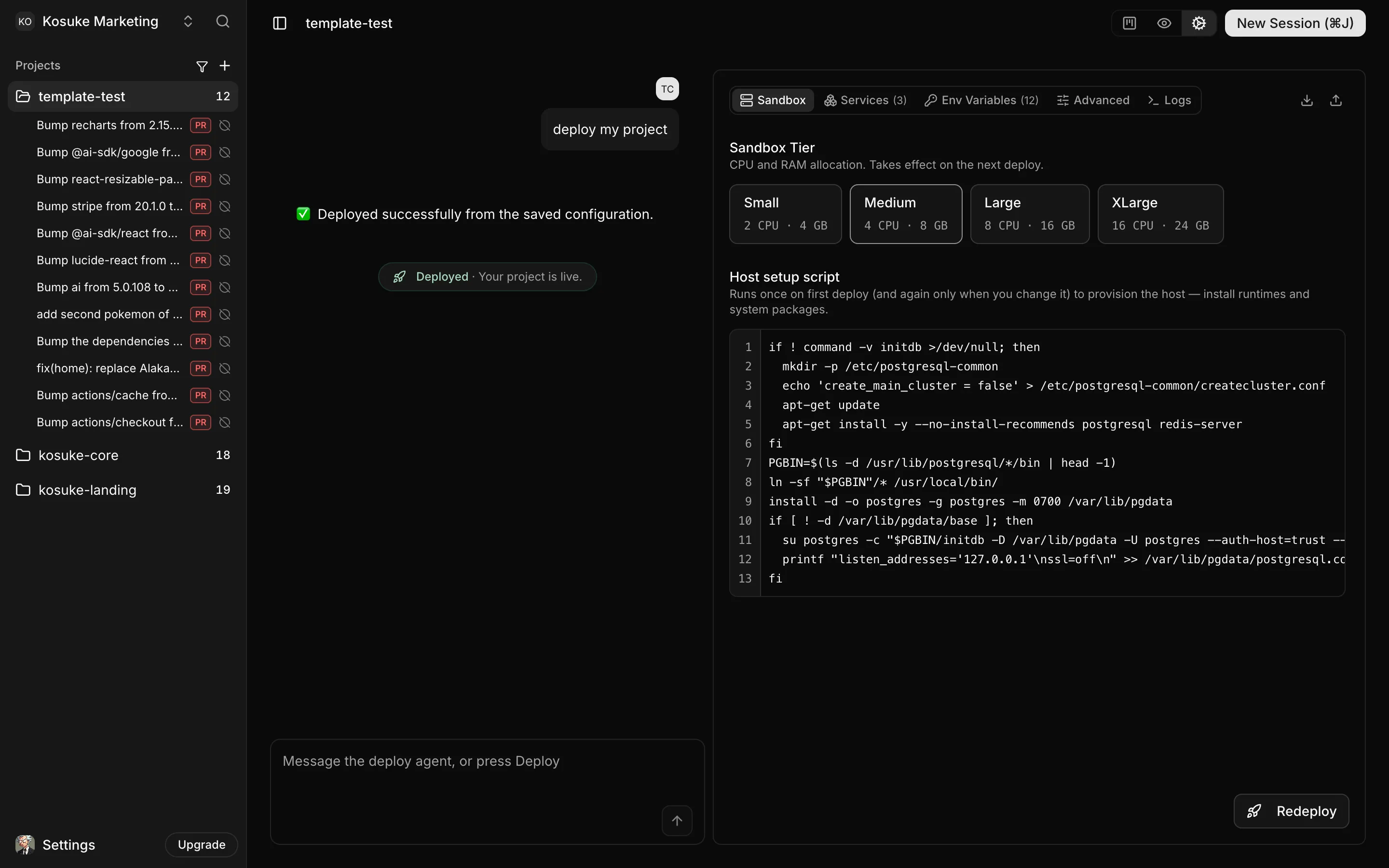Image resolution: width=1389 pixels, height=868 pixels.
Task: Click crossed-circle icon on Bump @ai-sdk/react row
Action: coord(225,233)
